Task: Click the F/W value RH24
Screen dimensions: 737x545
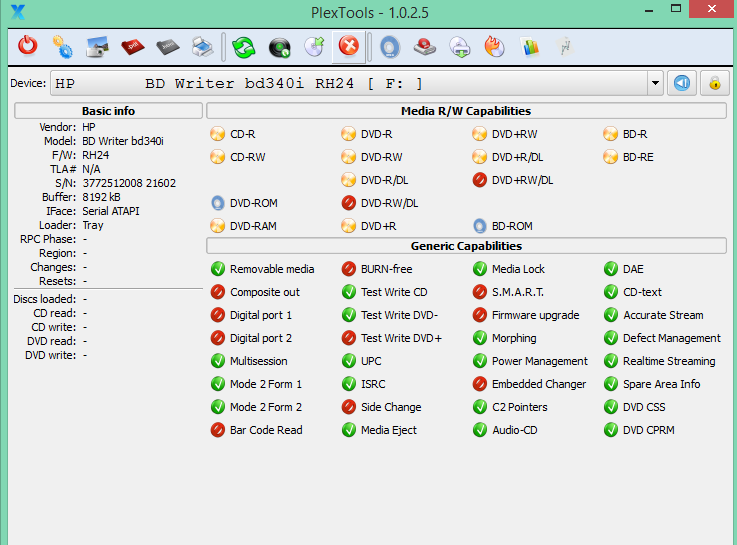Action: [x=95, y=155]
